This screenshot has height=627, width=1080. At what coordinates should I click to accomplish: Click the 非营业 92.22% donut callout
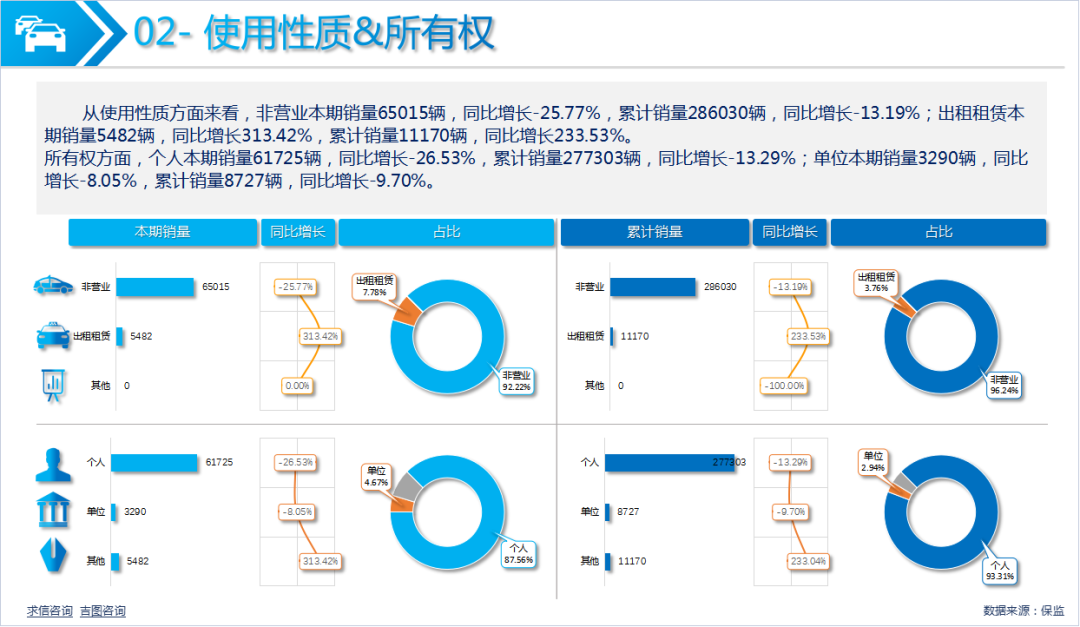click(516, 381)
